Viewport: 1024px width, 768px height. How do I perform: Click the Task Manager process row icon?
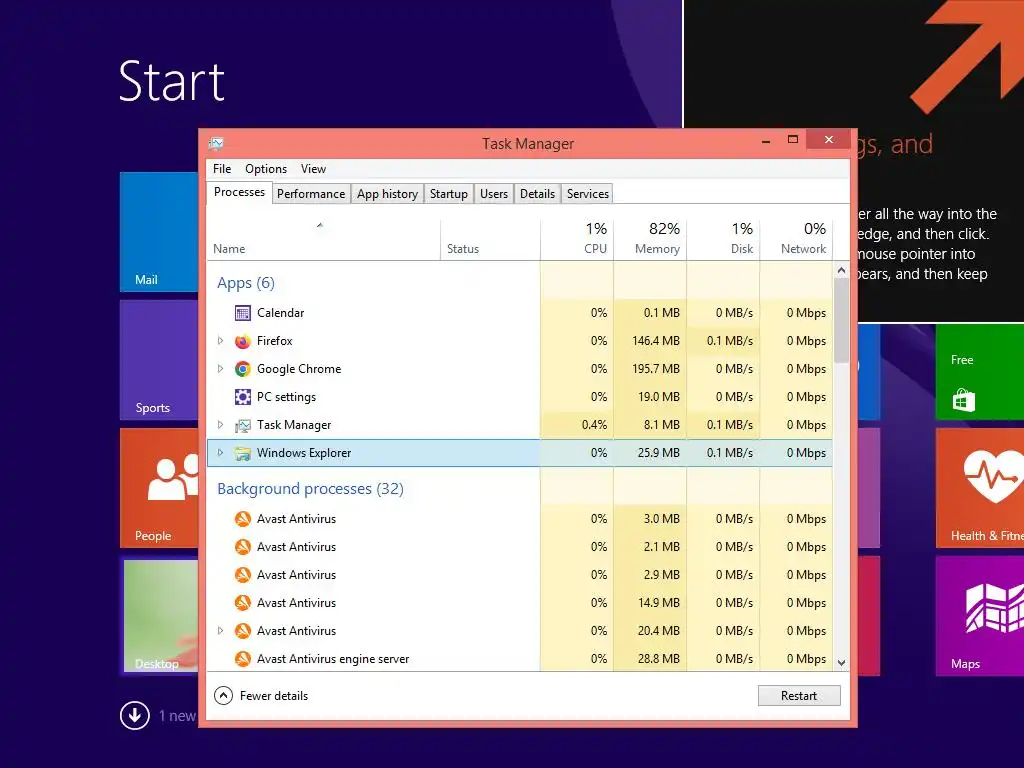click(242, 425)
